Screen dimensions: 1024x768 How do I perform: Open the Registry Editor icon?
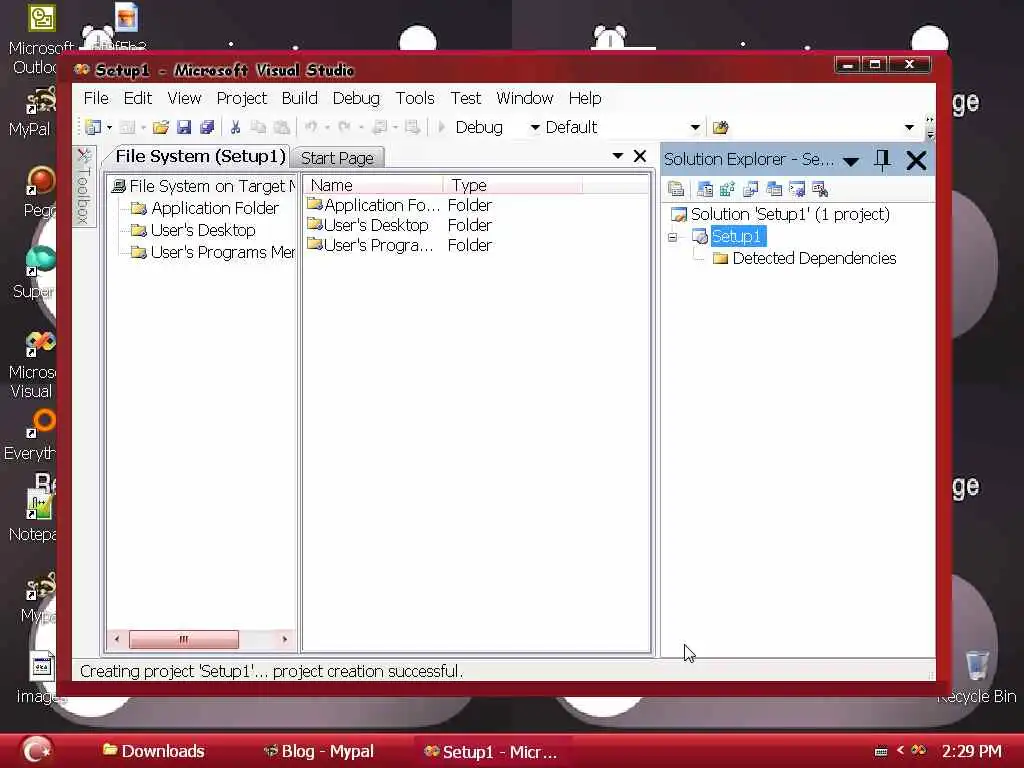(728, 189)
